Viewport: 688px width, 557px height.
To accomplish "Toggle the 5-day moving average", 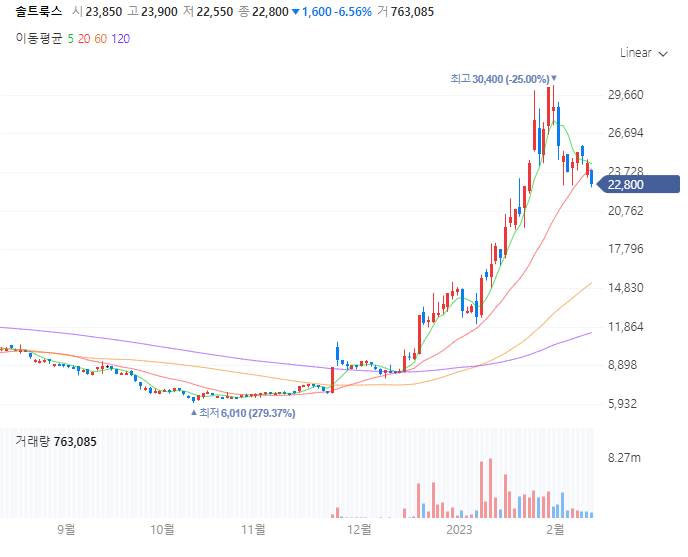I will coord(71,39).
